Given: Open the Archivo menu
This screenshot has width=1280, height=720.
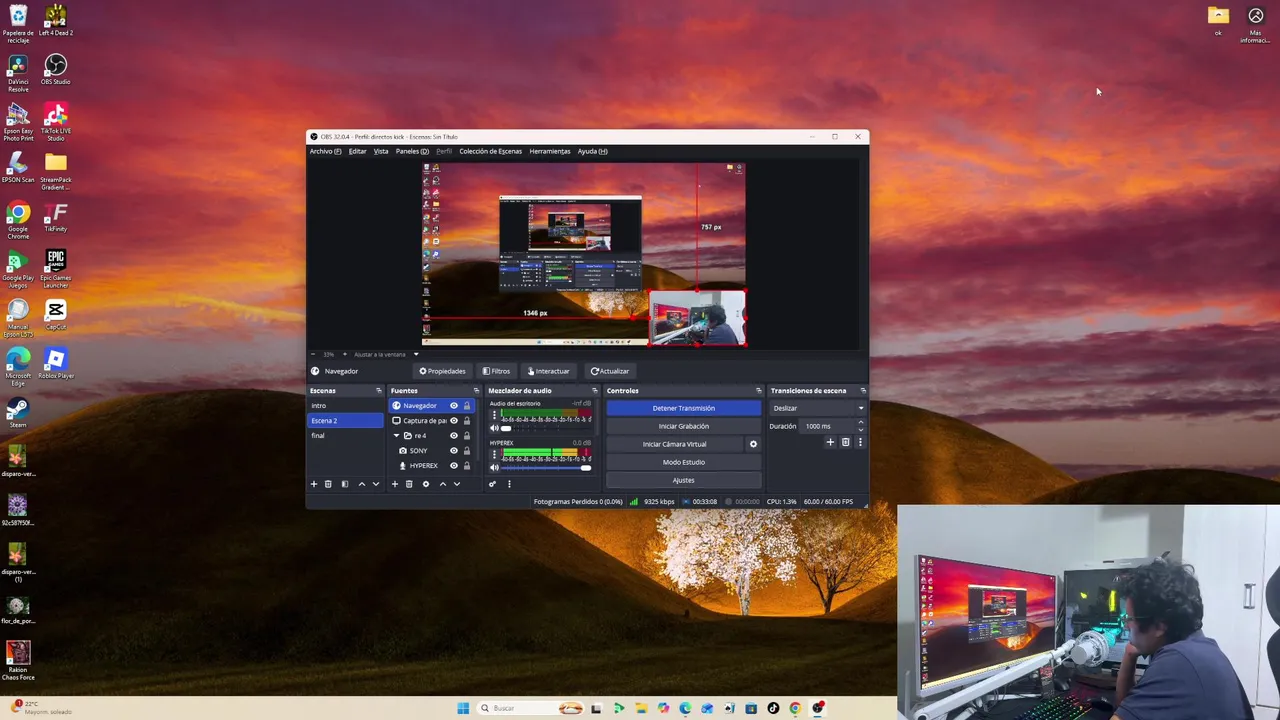Looking at the screenshot, I should tap(325, 151).
